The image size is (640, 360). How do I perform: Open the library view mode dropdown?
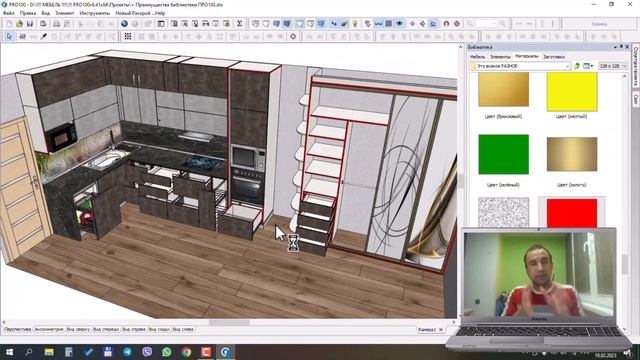tap(588, 66)
